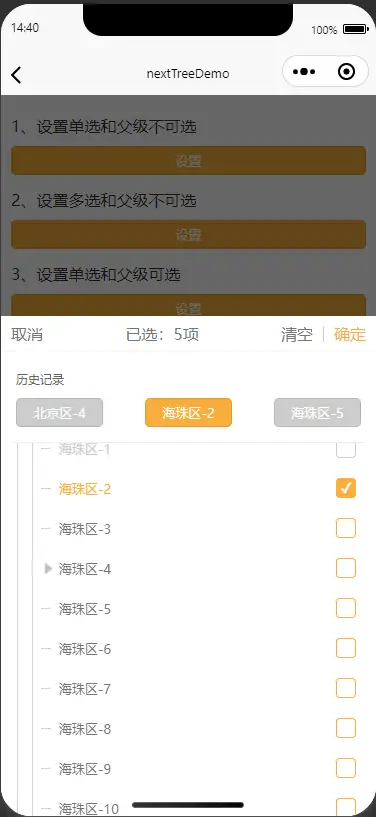Tick the checkbox for 海珠区-8
The width and height of the screenshot is (376, 817).
click(x=346, y=728)
